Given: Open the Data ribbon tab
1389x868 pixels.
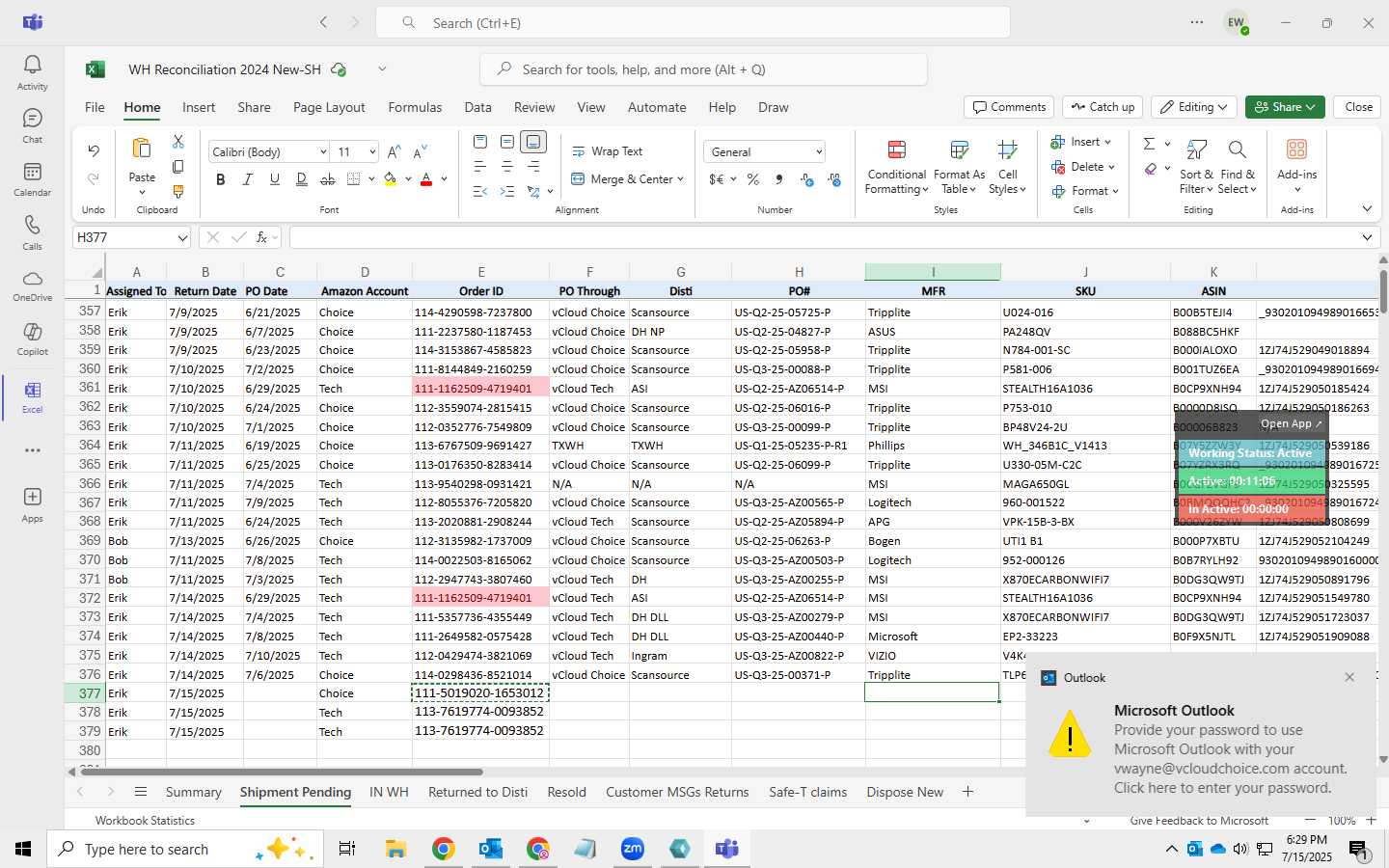Looking at the screenshot, I should click(x=477, y=107).
